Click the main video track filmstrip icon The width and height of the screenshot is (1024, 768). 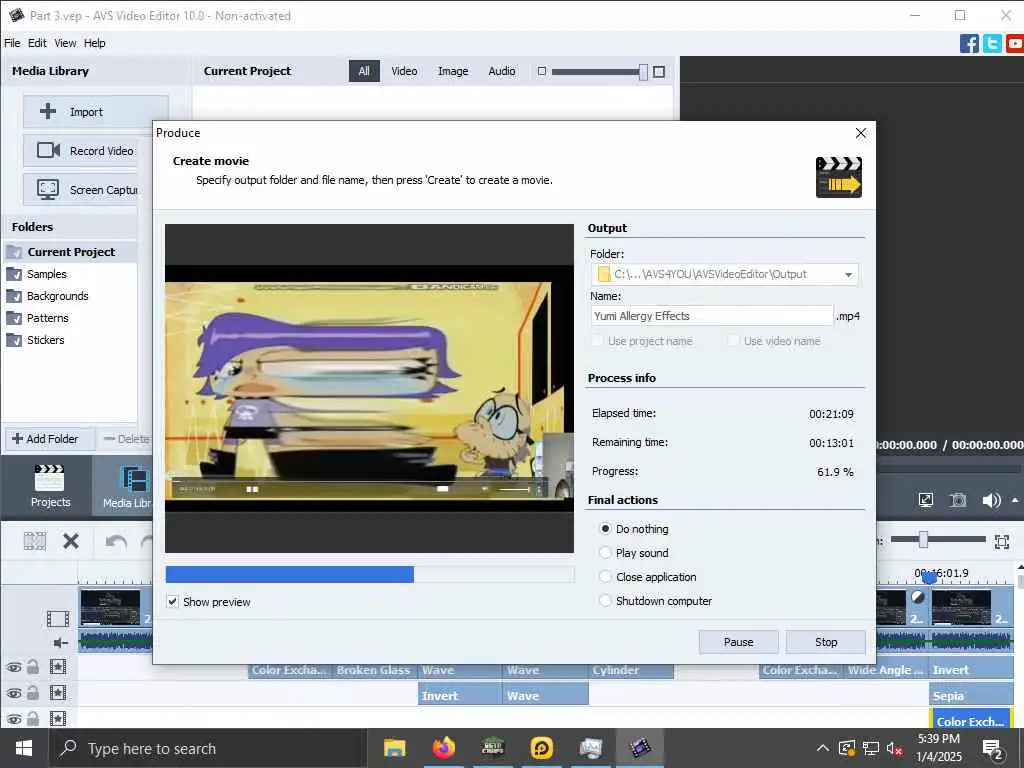(57, 618)
